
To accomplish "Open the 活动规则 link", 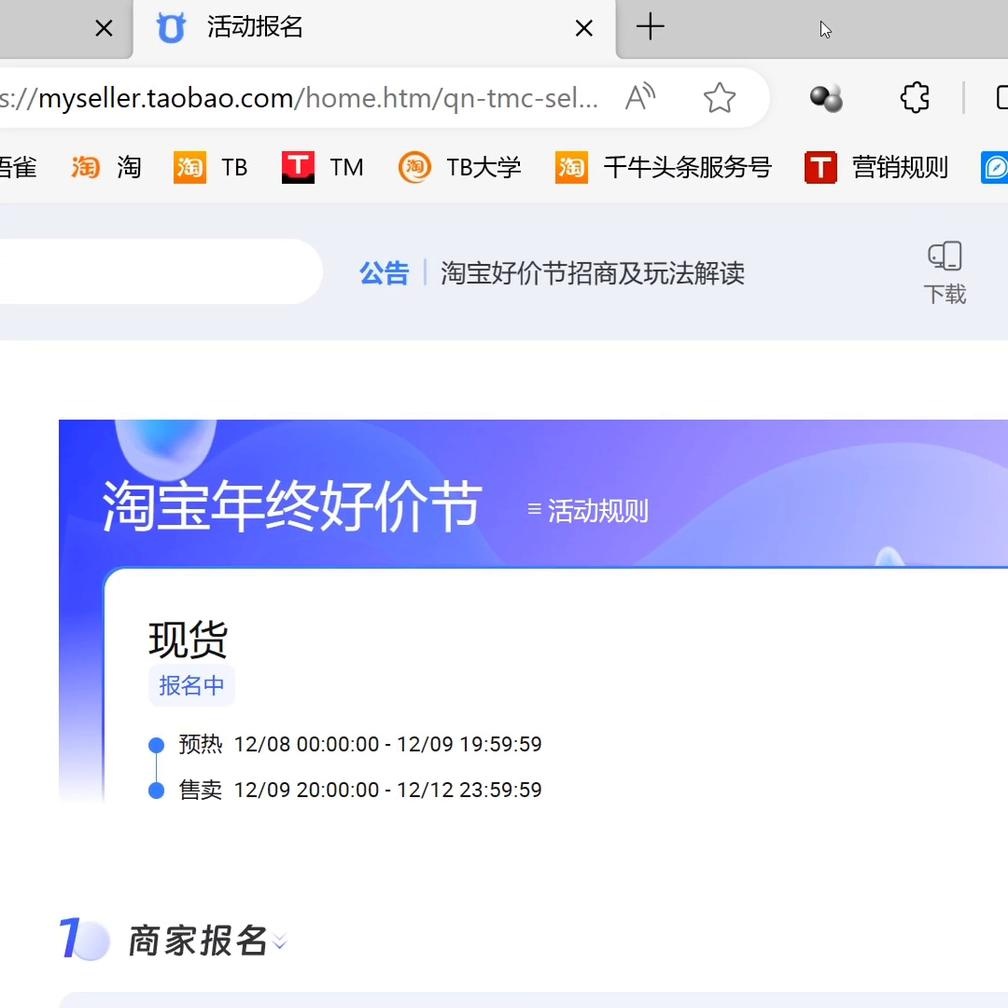I will [588, 511].
